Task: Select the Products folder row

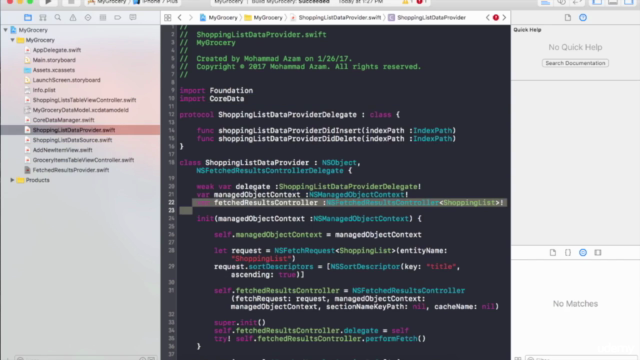Action: 80,180
